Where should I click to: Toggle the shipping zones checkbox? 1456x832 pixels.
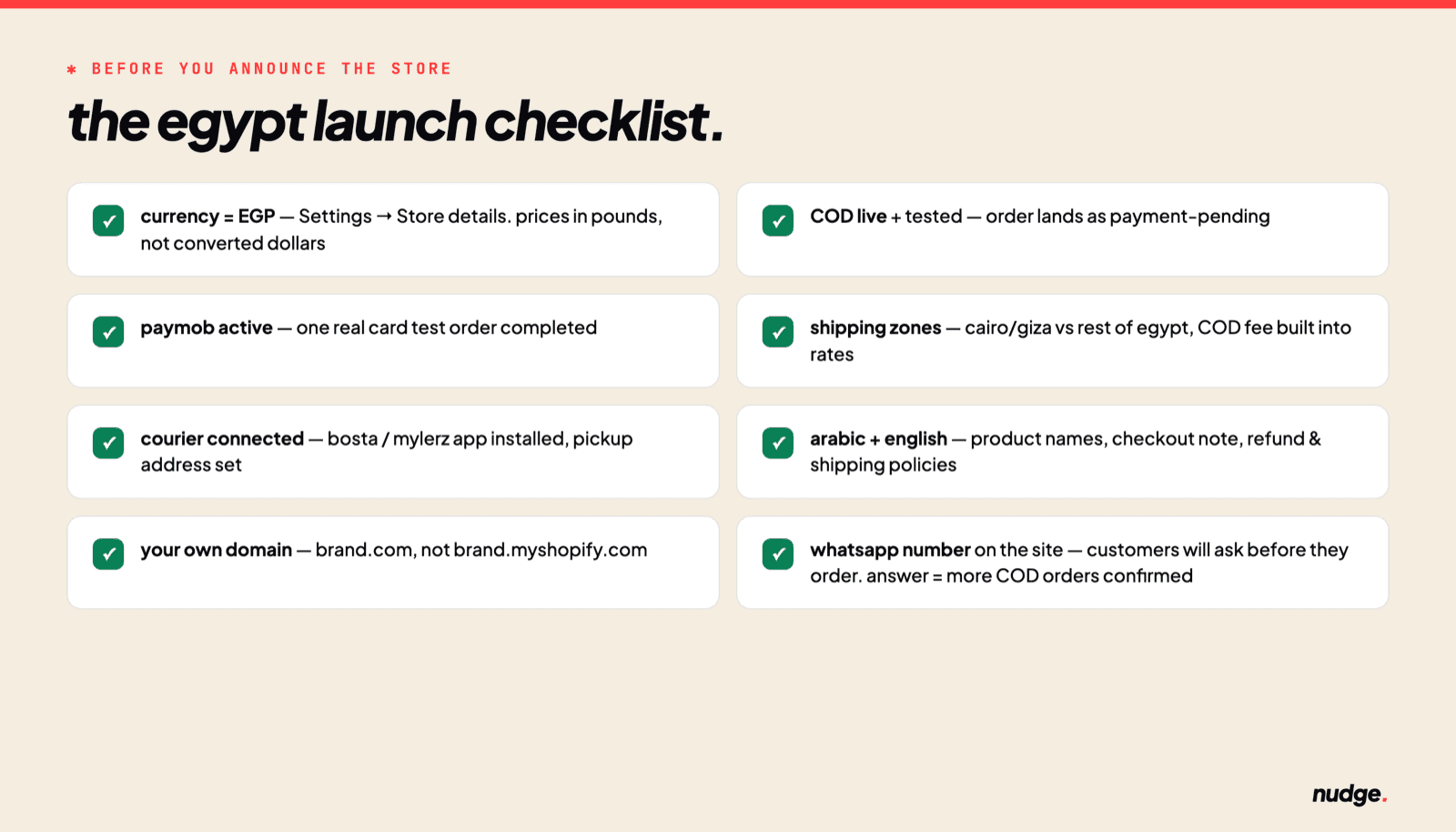point(778,331)
